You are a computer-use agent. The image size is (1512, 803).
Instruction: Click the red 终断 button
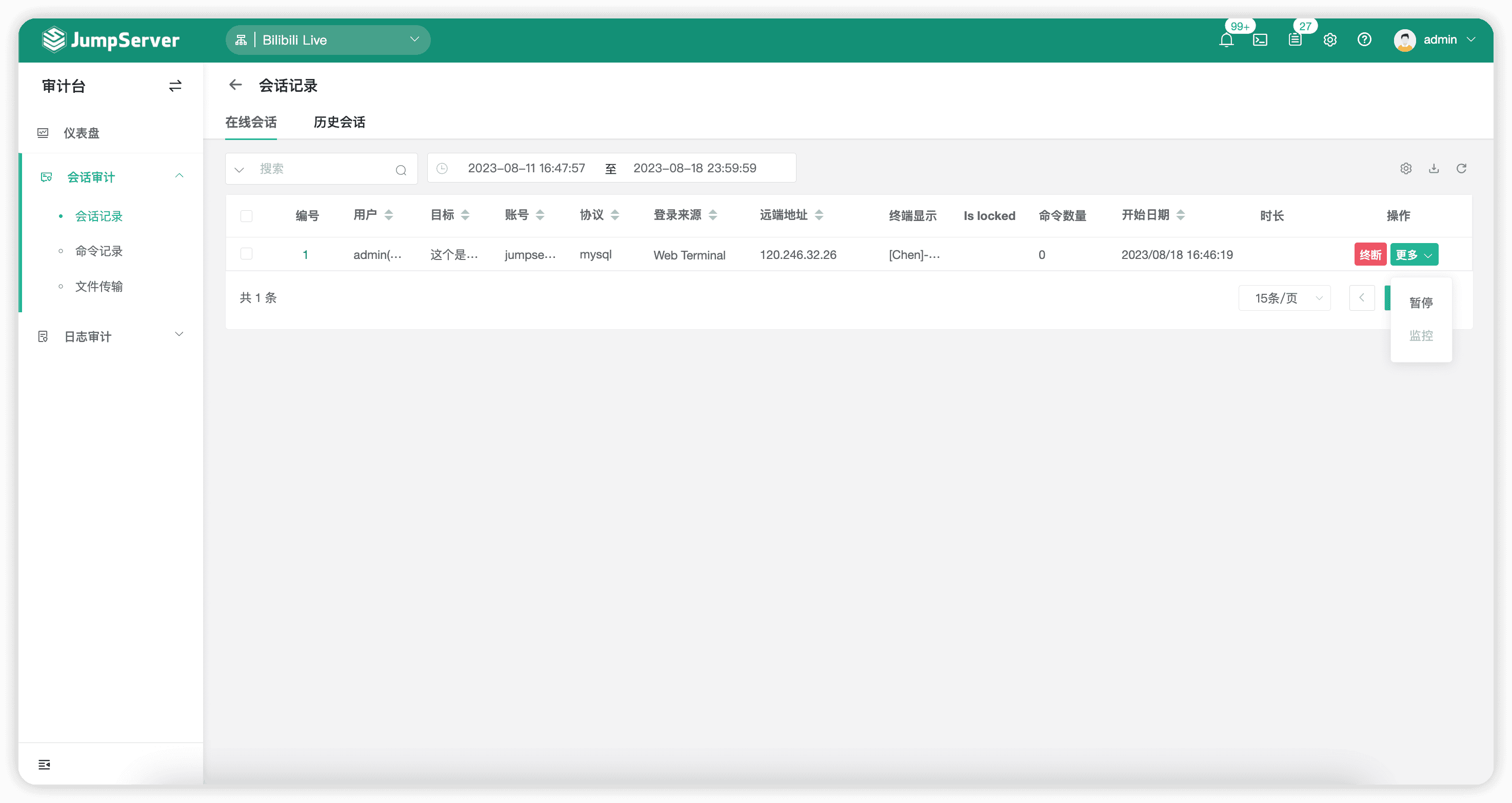pyautogui.click(x=1370, y=255)
